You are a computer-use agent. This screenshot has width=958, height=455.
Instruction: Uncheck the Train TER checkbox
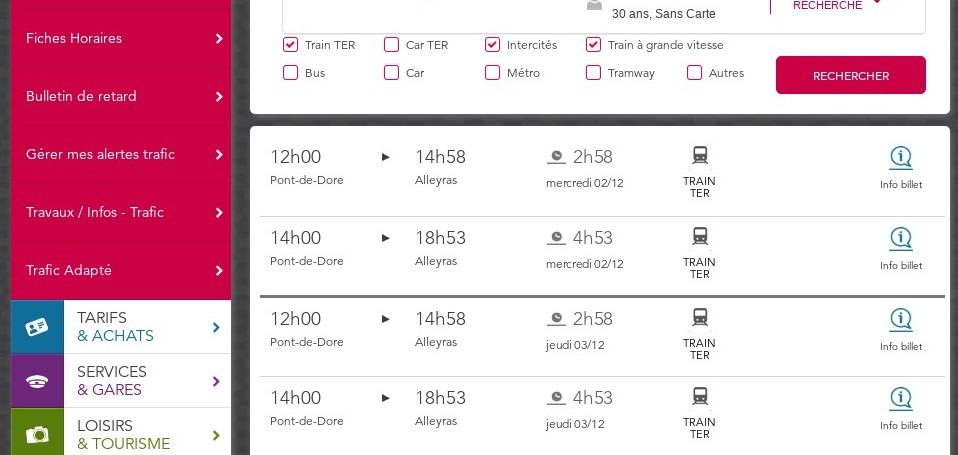290,45
